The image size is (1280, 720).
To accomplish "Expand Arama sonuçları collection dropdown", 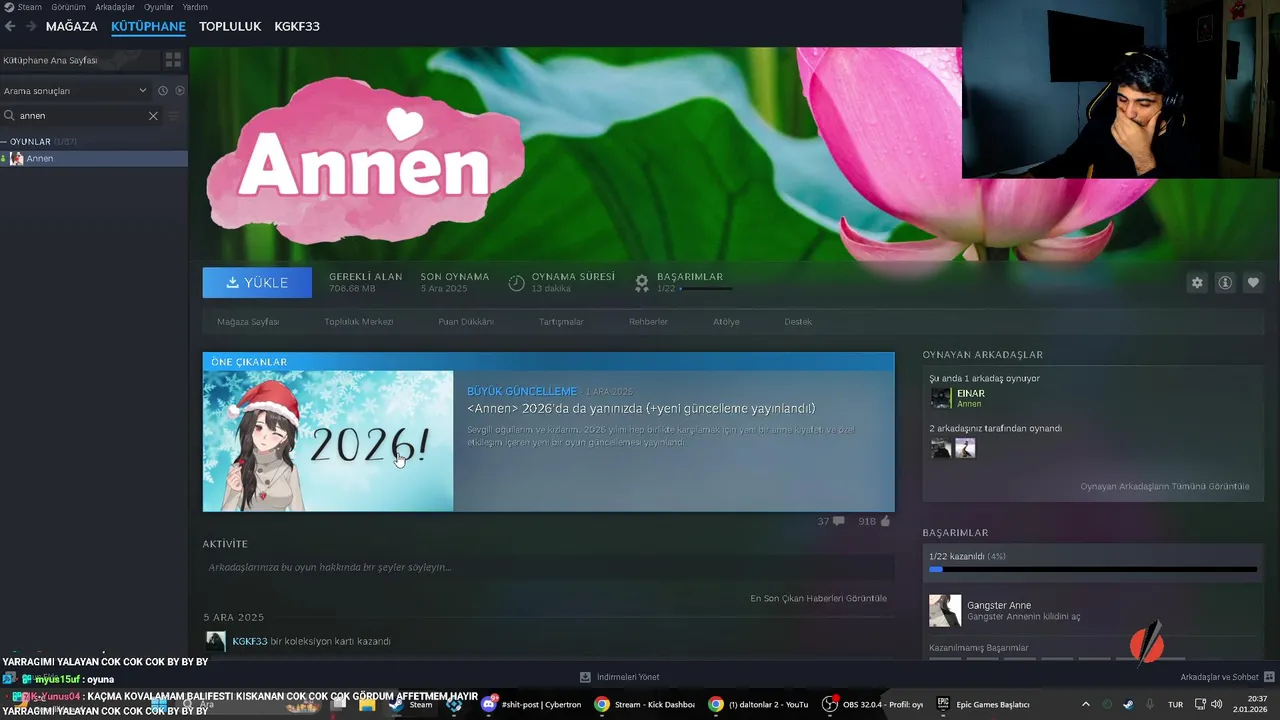I will pyautogui.click(x=143, y=91).
